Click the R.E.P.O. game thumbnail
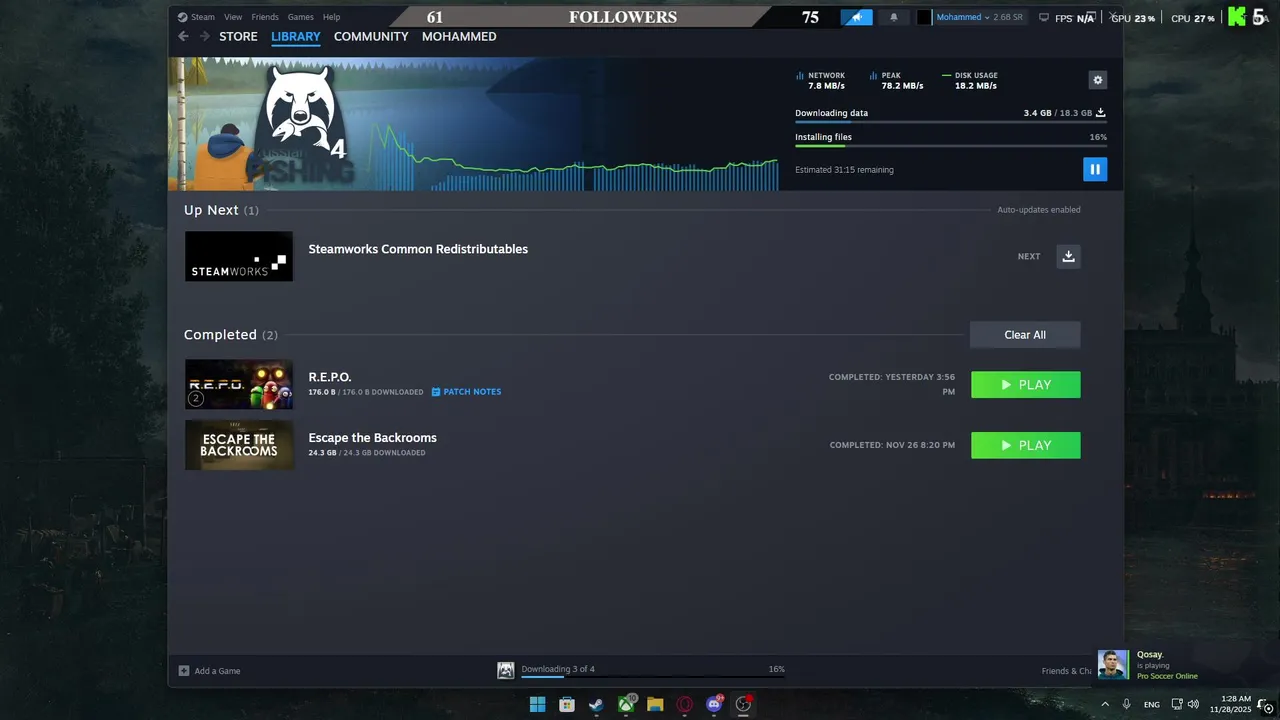Screen dimensions: 1280x720 239,384
